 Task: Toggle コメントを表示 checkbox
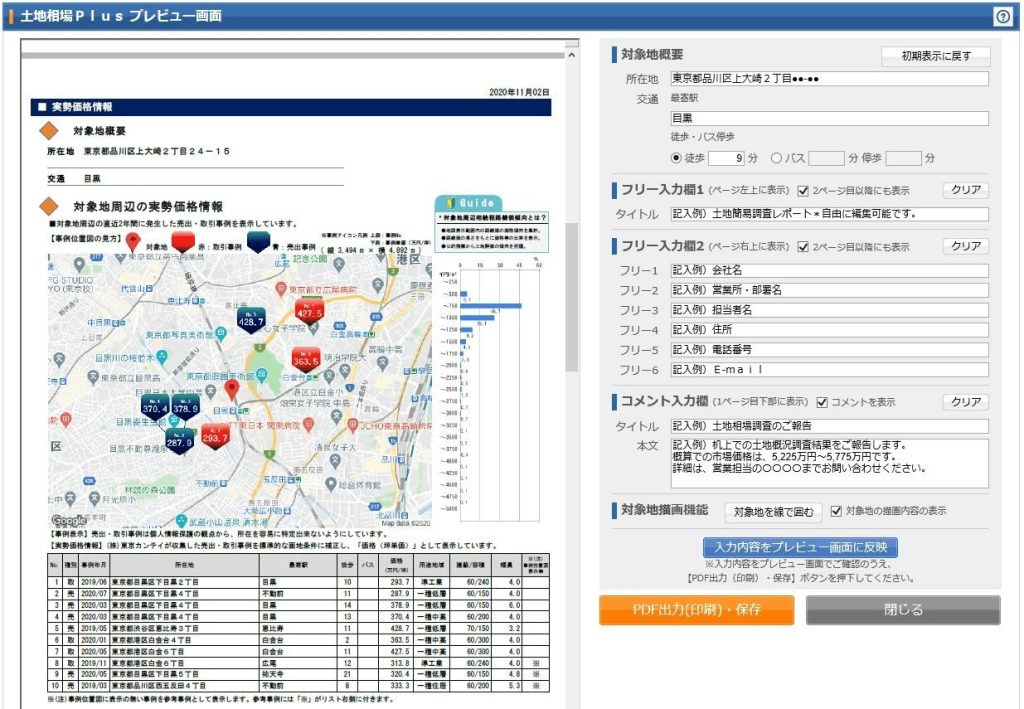tap(822, 402)
